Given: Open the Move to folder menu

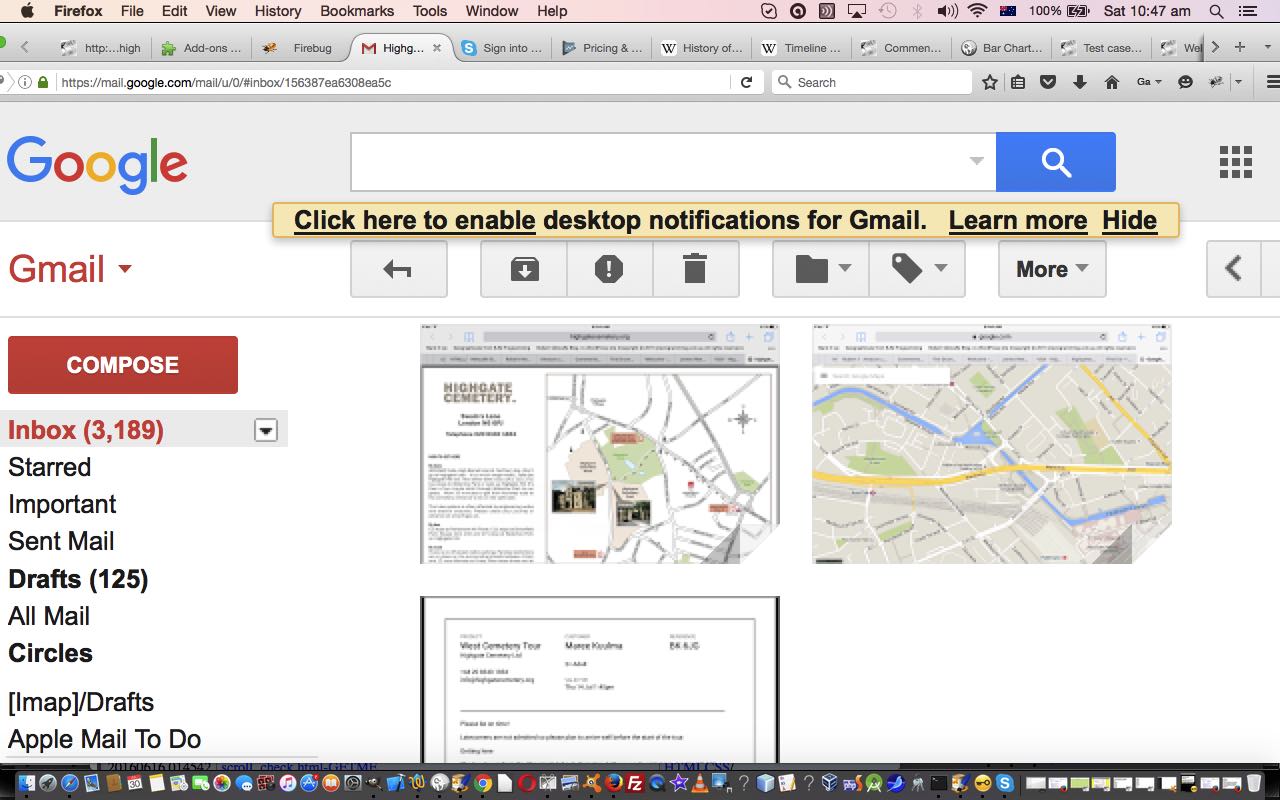Looking at the screenshot, I should (x=822, y=269).
